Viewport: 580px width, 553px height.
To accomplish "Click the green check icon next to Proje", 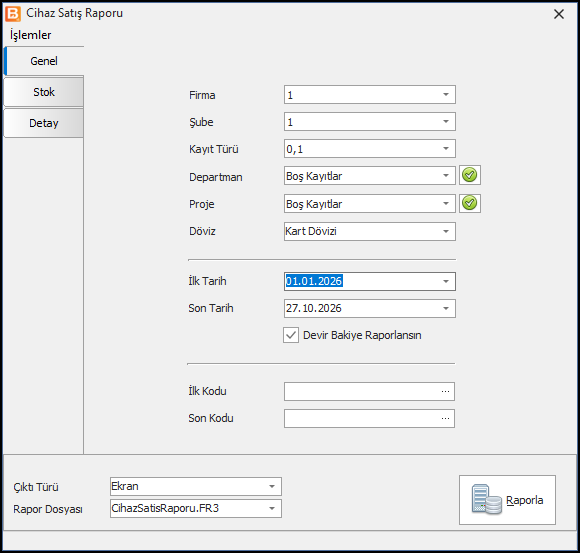I will [x=470, y=203].
